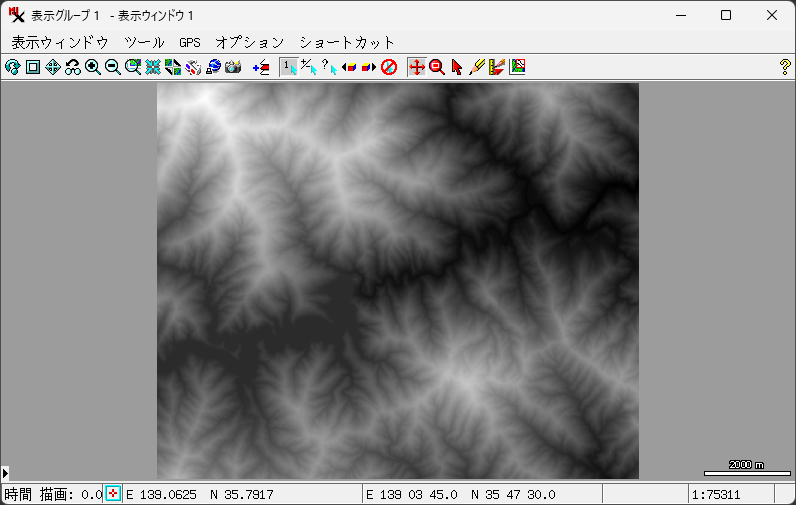Click the 1:75311 map scale field

point(730,494)
